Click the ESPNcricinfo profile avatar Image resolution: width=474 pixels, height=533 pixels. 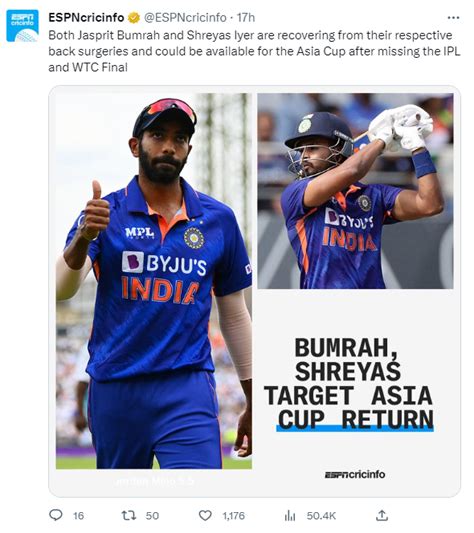pos(22,25)
